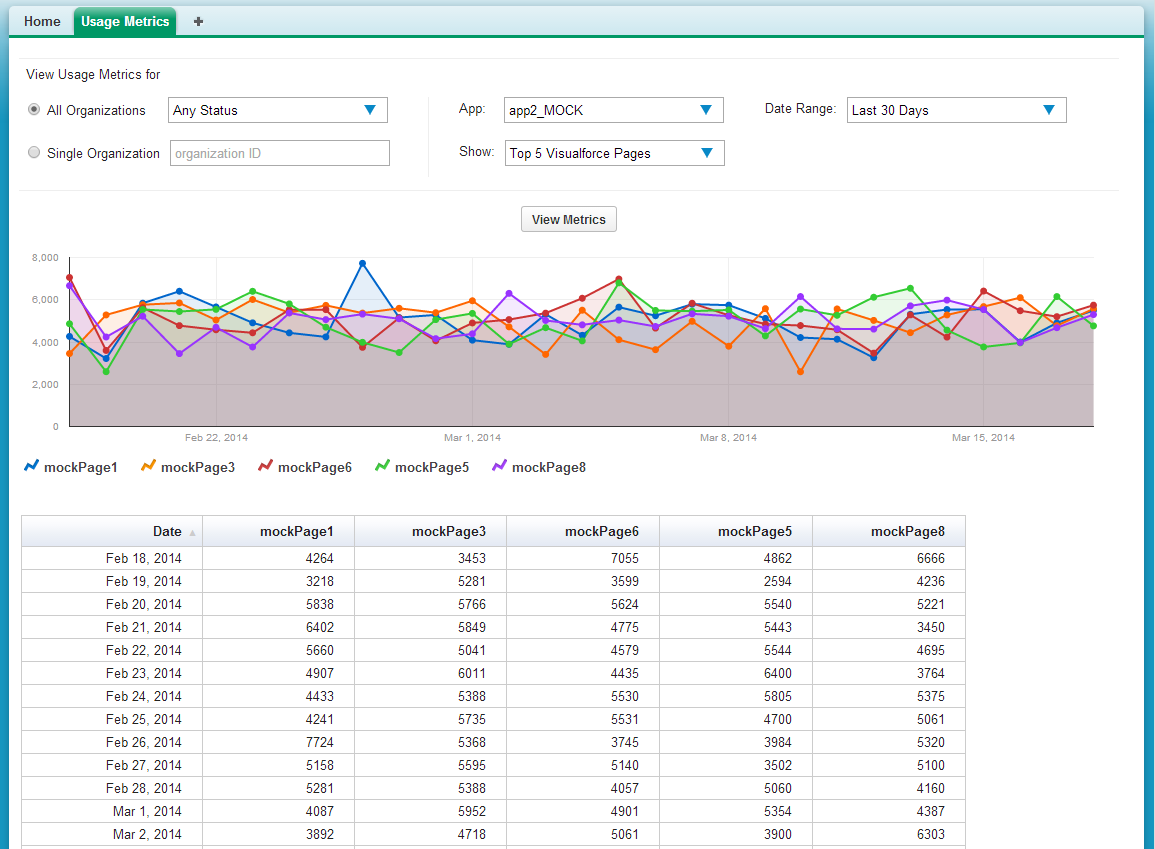Click the mockPage8 column header
This screenshot has width=1155, height=849.
(889, 532)
